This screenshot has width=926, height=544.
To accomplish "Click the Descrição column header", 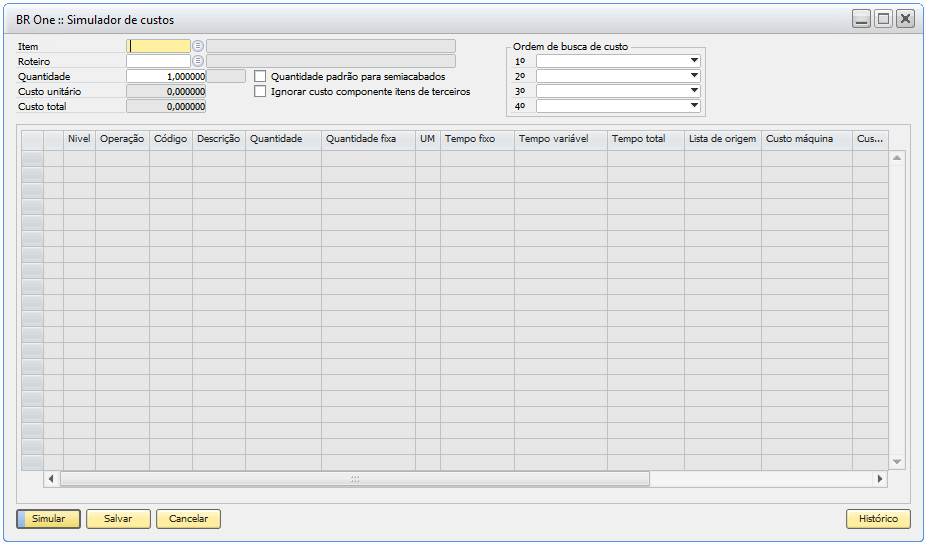I will tap(218, 139).
